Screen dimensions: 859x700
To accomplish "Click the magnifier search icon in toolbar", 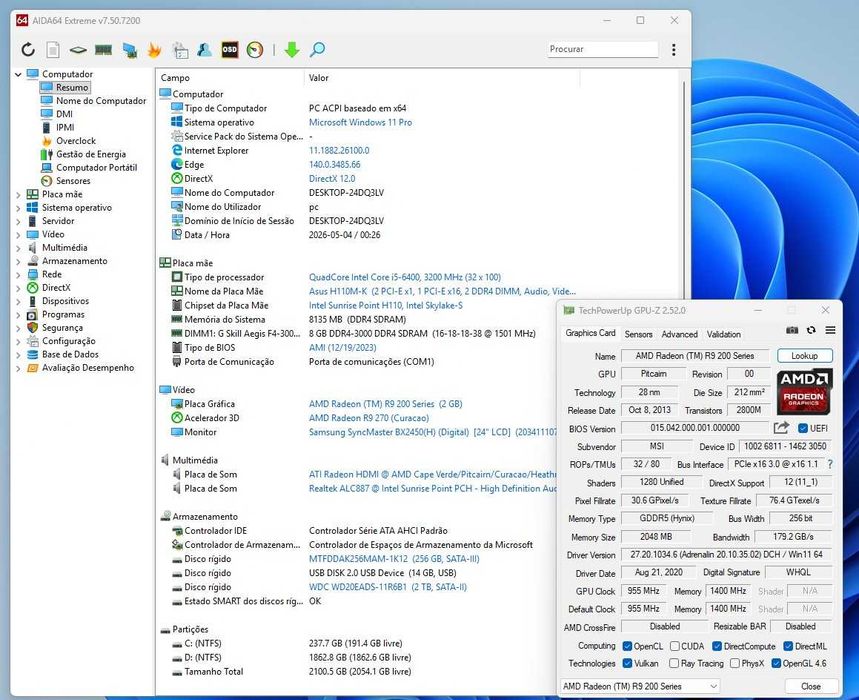I will pyautogui.click(x=317, y=50).
